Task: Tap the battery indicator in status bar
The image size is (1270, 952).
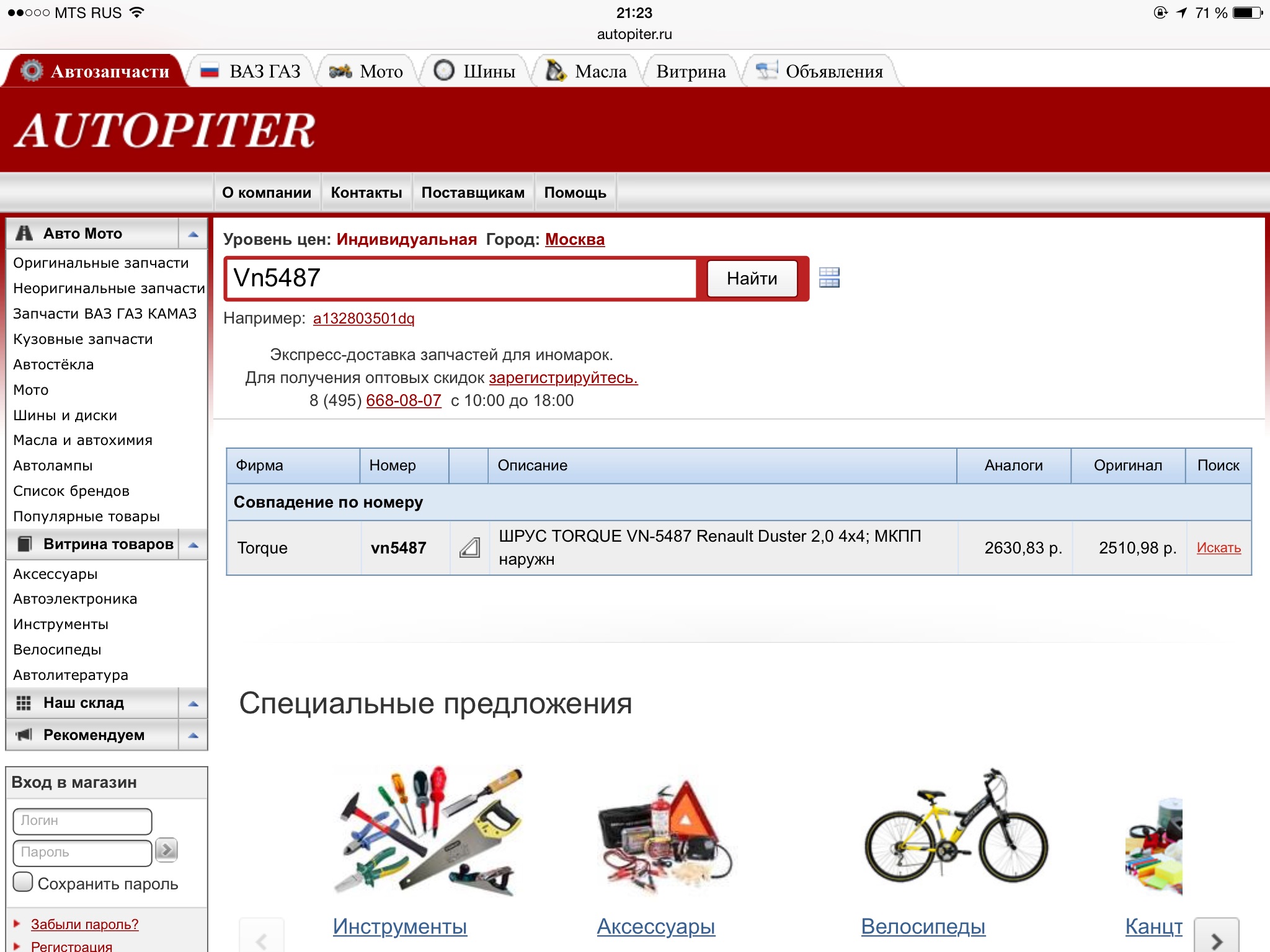Action: 1247,12
